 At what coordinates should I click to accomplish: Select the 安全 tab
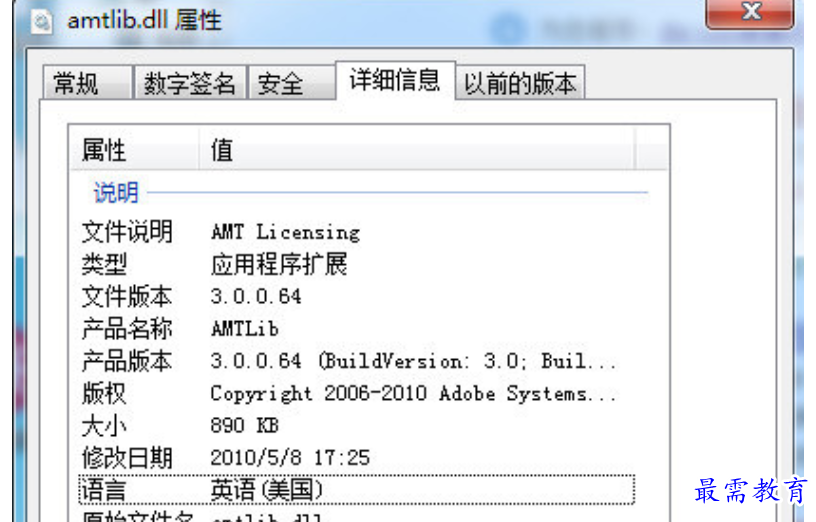[x=291, y=83]
